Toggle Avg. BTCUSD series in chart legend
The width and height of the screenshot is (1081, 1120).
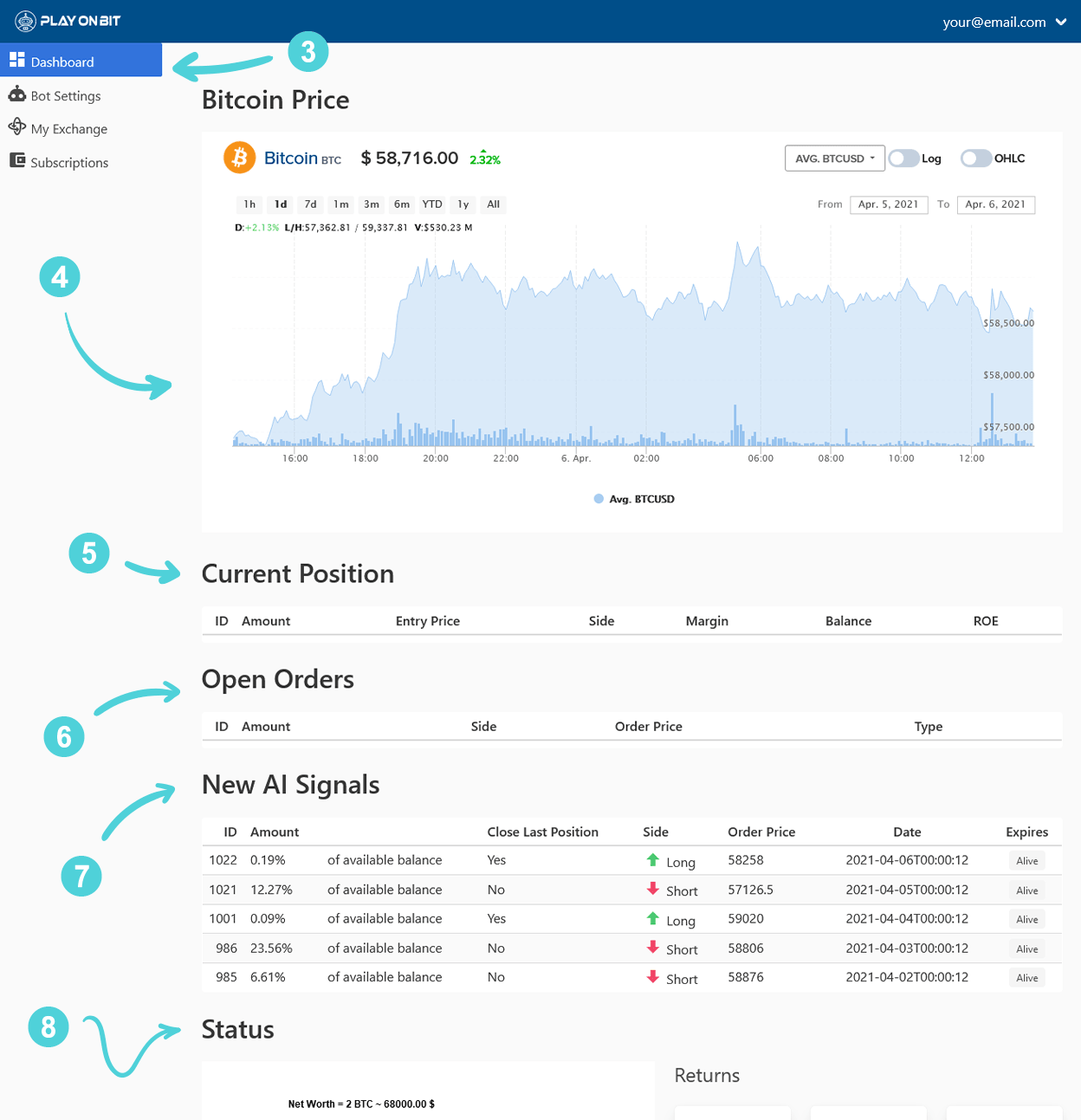pyautogui.click(x=634, y=499)
